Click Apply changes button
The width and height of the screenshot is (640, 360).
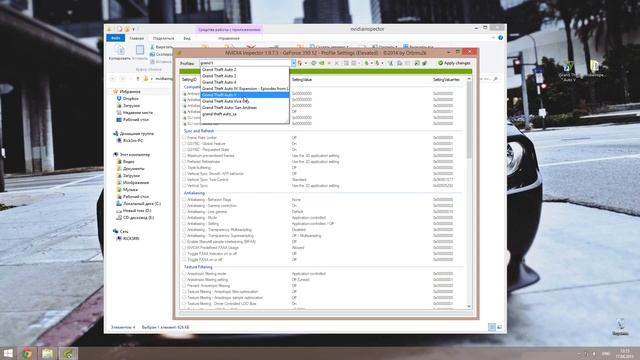[454, 63]
